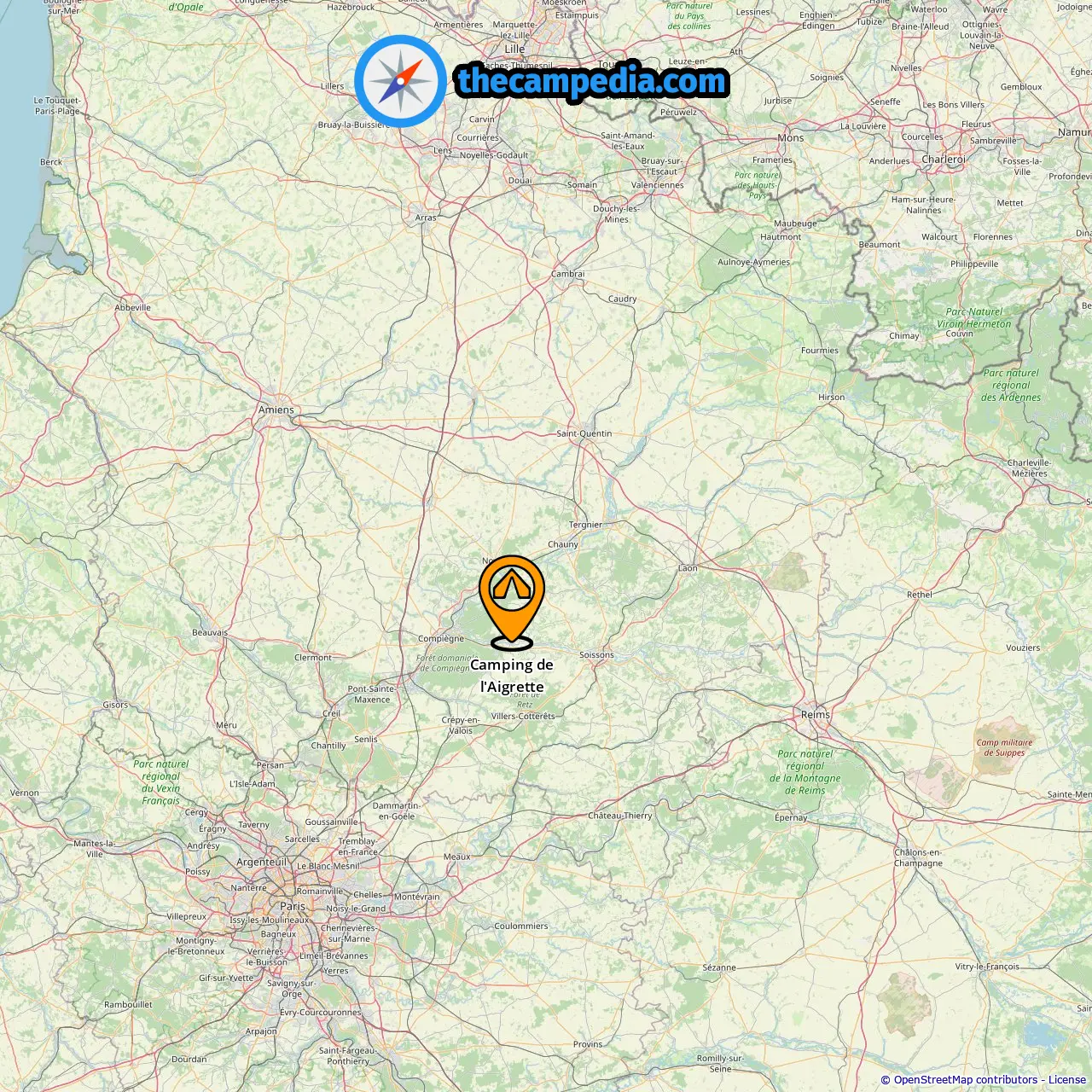The image size is (1092, 1092).
Task: Click the Camp militaire de Suippes label
Action: click(1005, 747)
